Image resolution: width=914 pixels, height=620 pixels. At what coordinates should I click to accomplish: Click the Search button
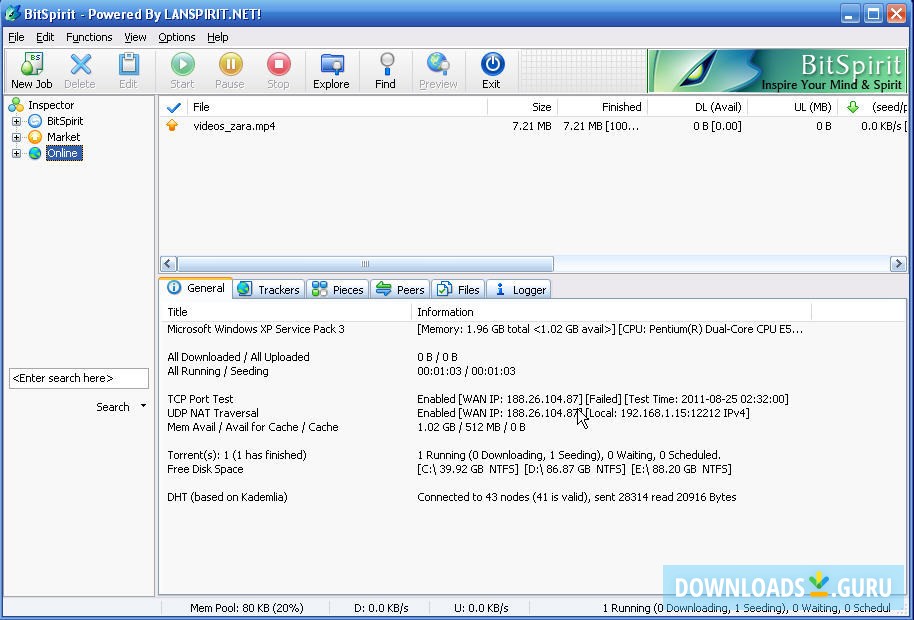point(113,407)
